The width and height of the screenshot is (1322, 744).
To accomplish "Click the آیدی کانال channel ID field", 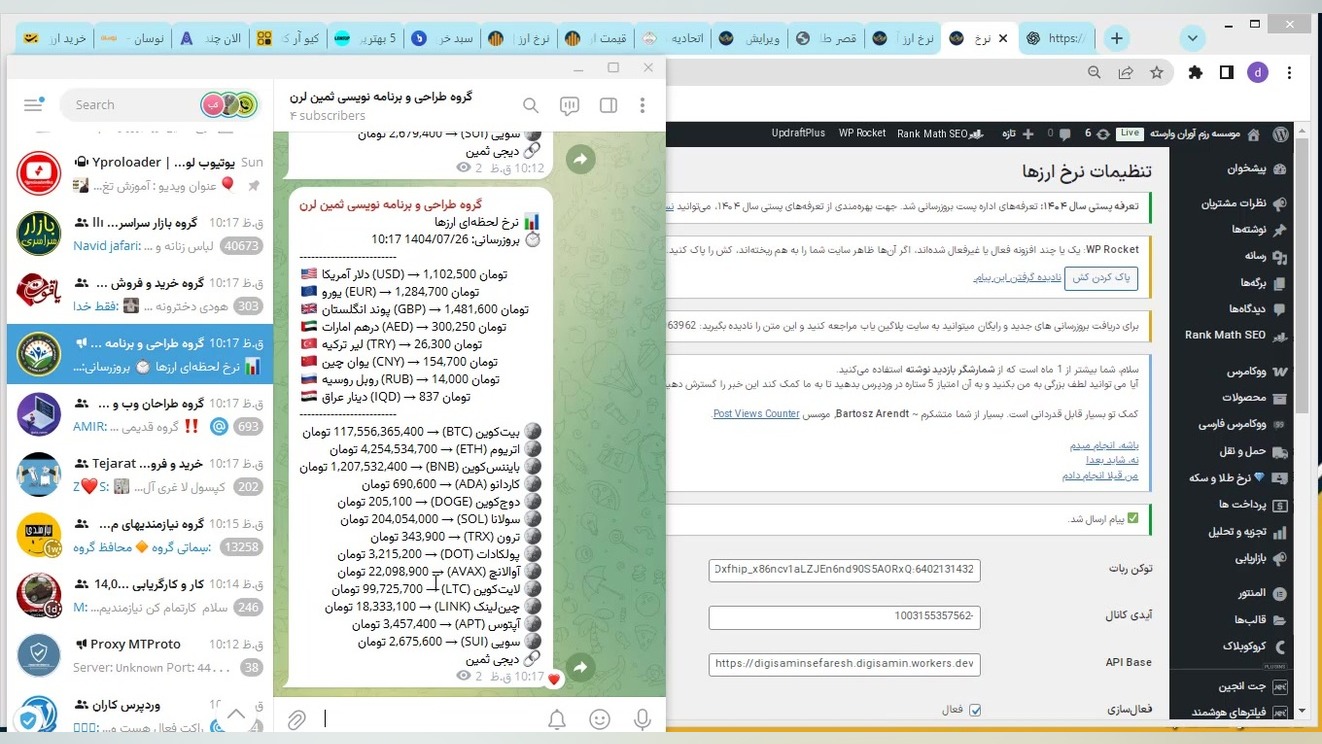I will coord(844,617).
